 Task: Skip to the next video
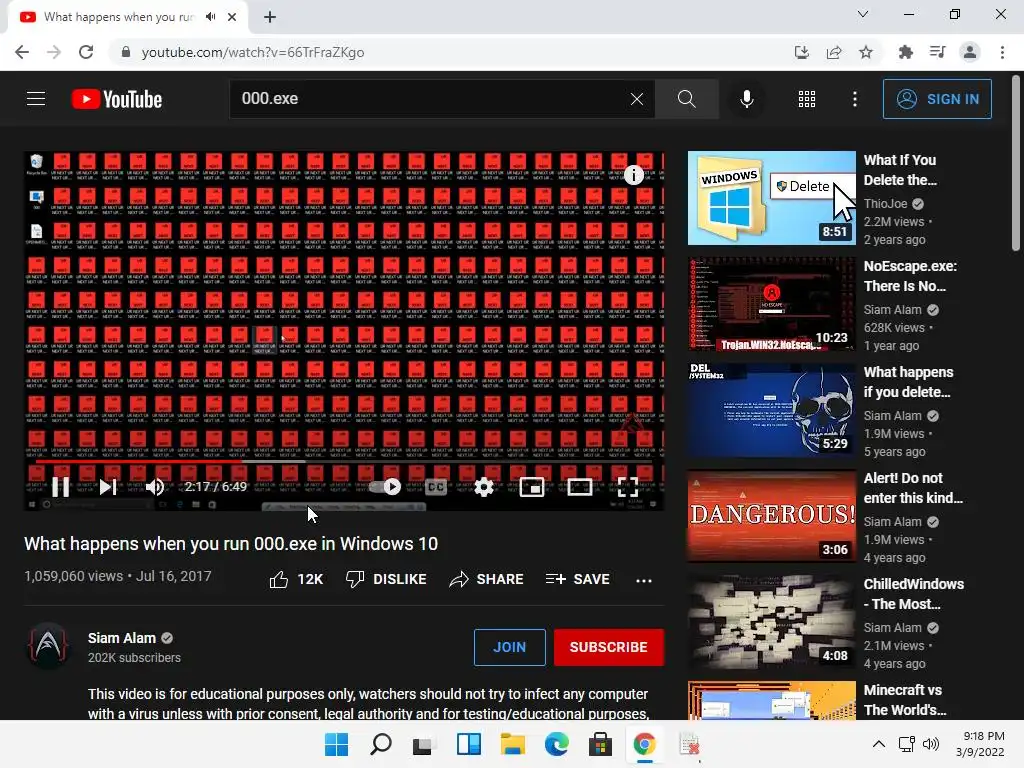point(108,487)
